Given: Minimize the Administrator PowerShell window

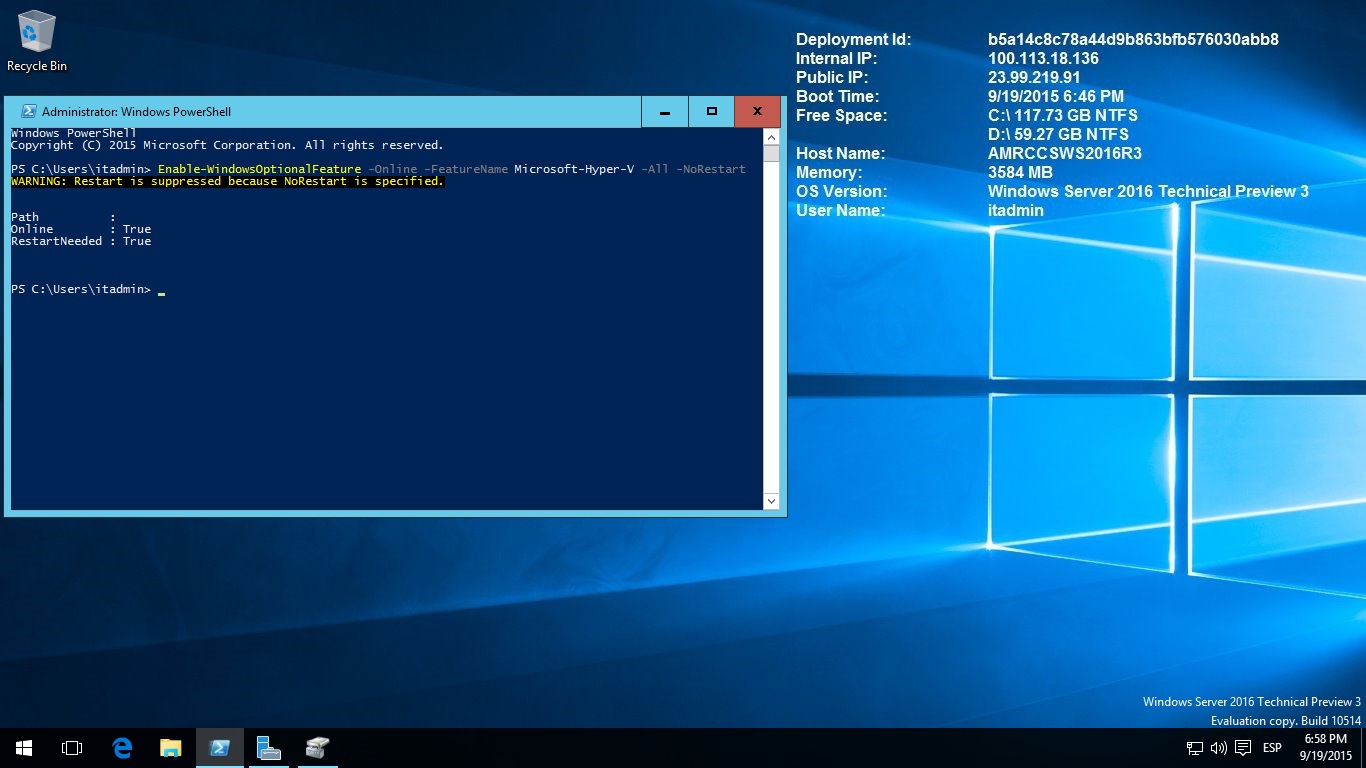Looking at the screenshot, I should point(665,112).
